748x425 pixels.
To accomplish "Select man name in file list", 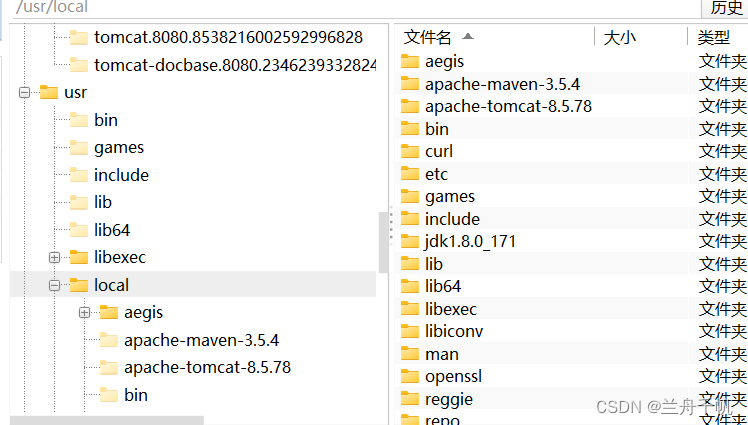I will click(442, 354).
